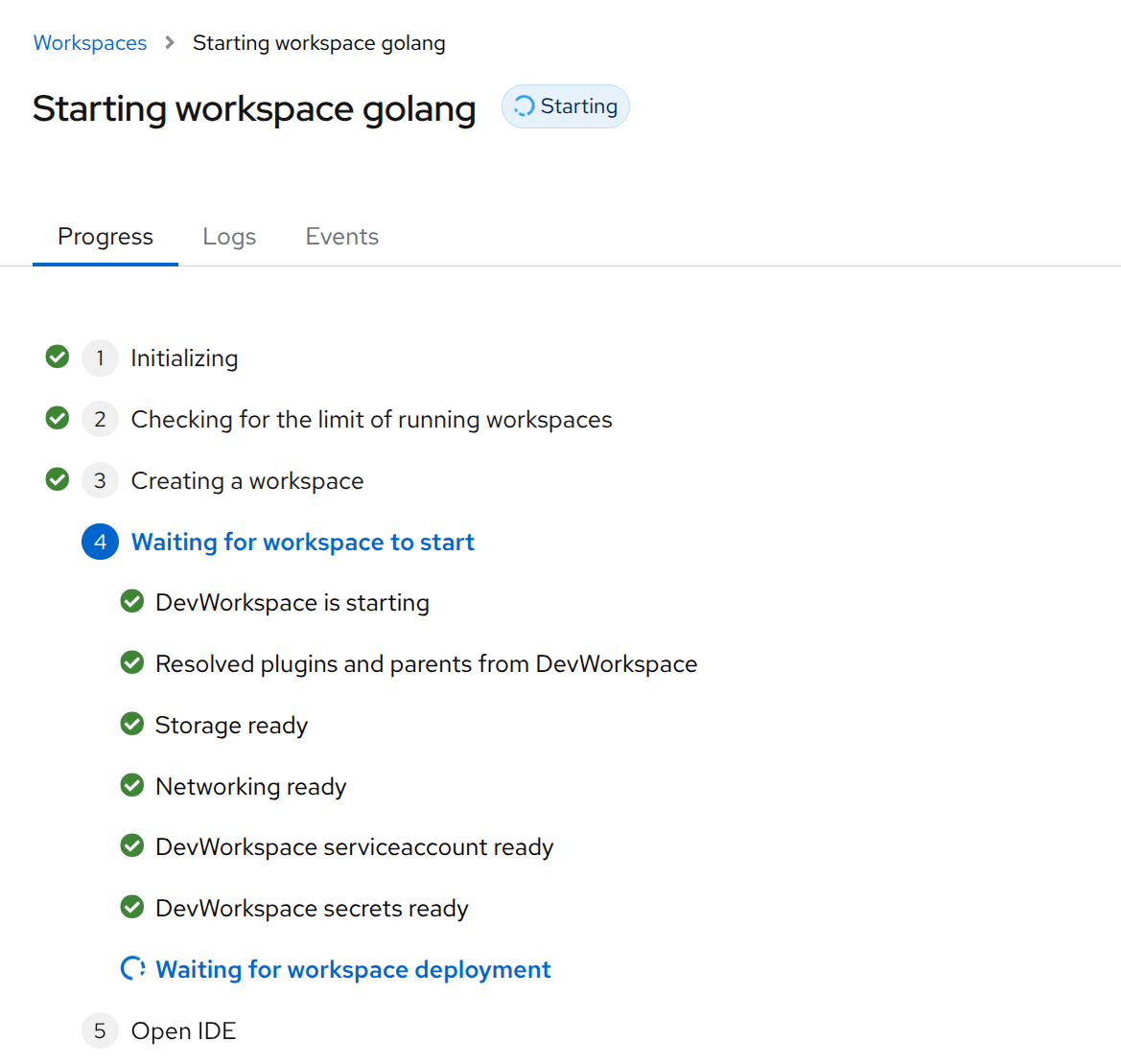The image size is (1121, 1064).
Task: Click the step 4 blue number circle
Action: [100, 542]
